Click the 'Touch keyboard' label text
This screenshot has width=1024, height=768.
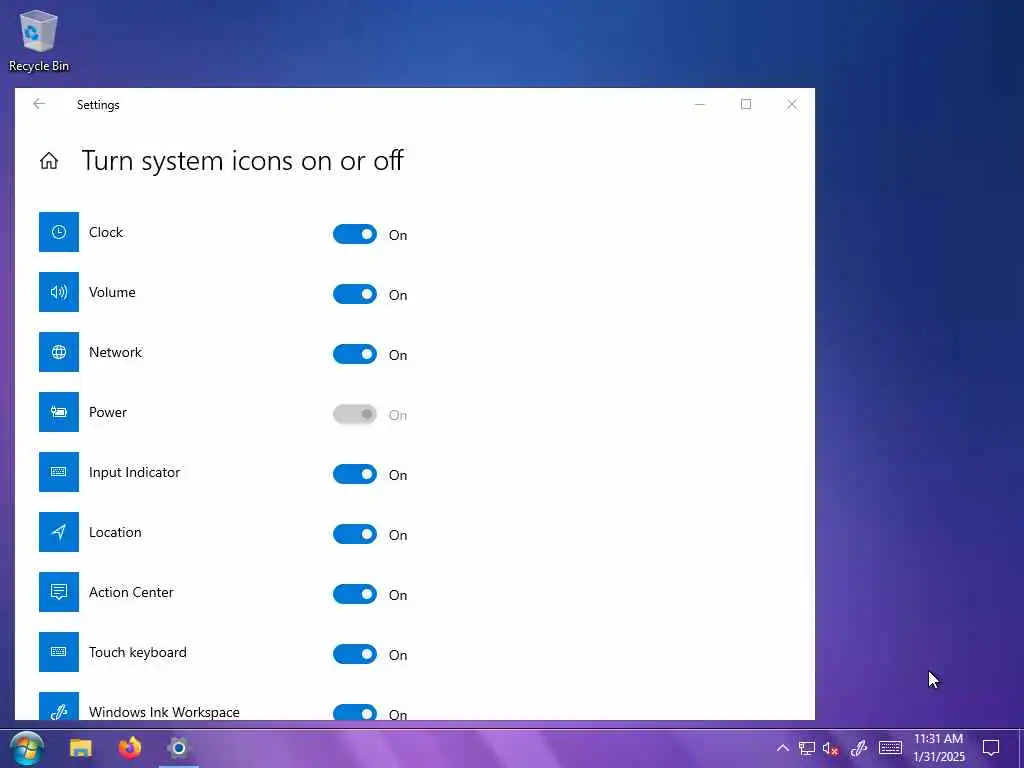tap(138, 653)
